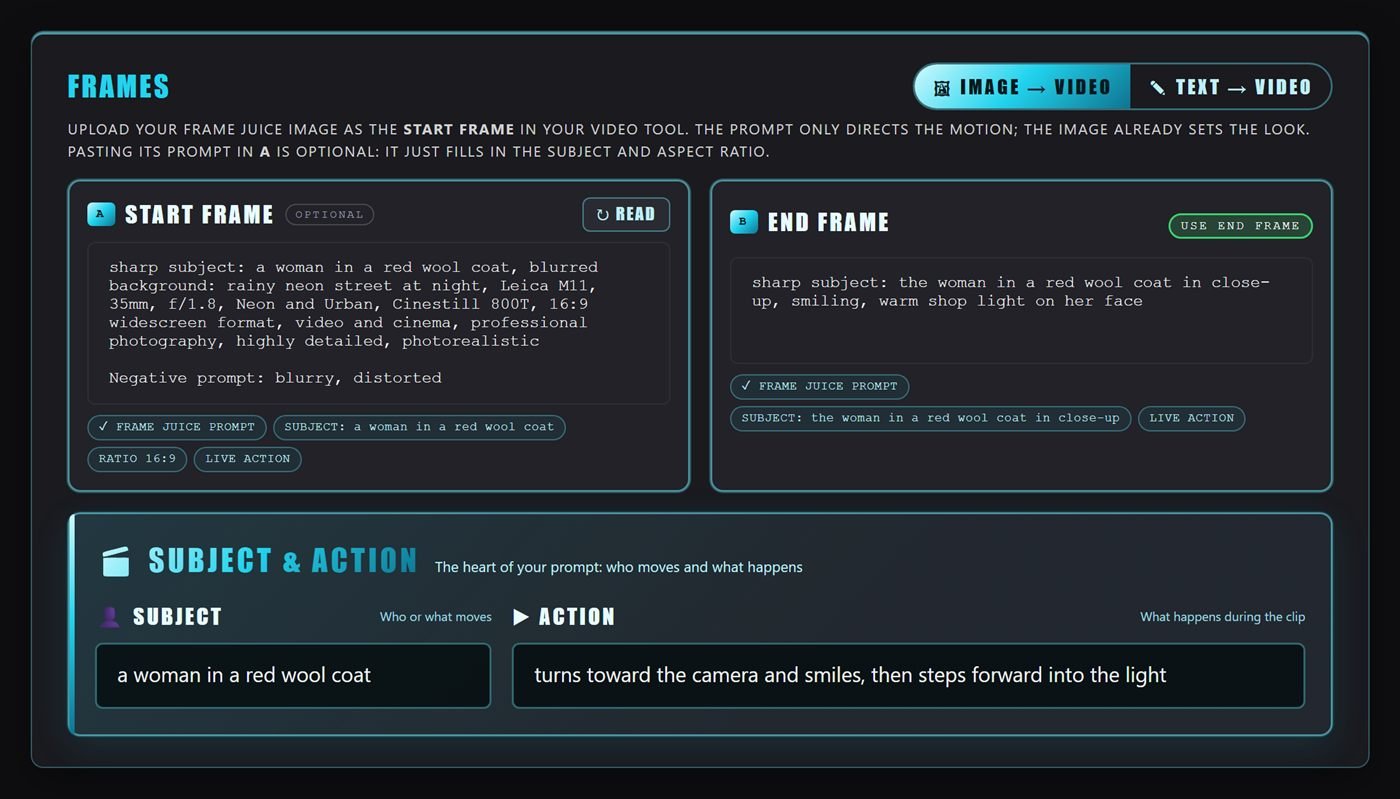Viewport: 1400px width, 799px height.
Task: Focus the Subject input field
Action: [293, 676]
